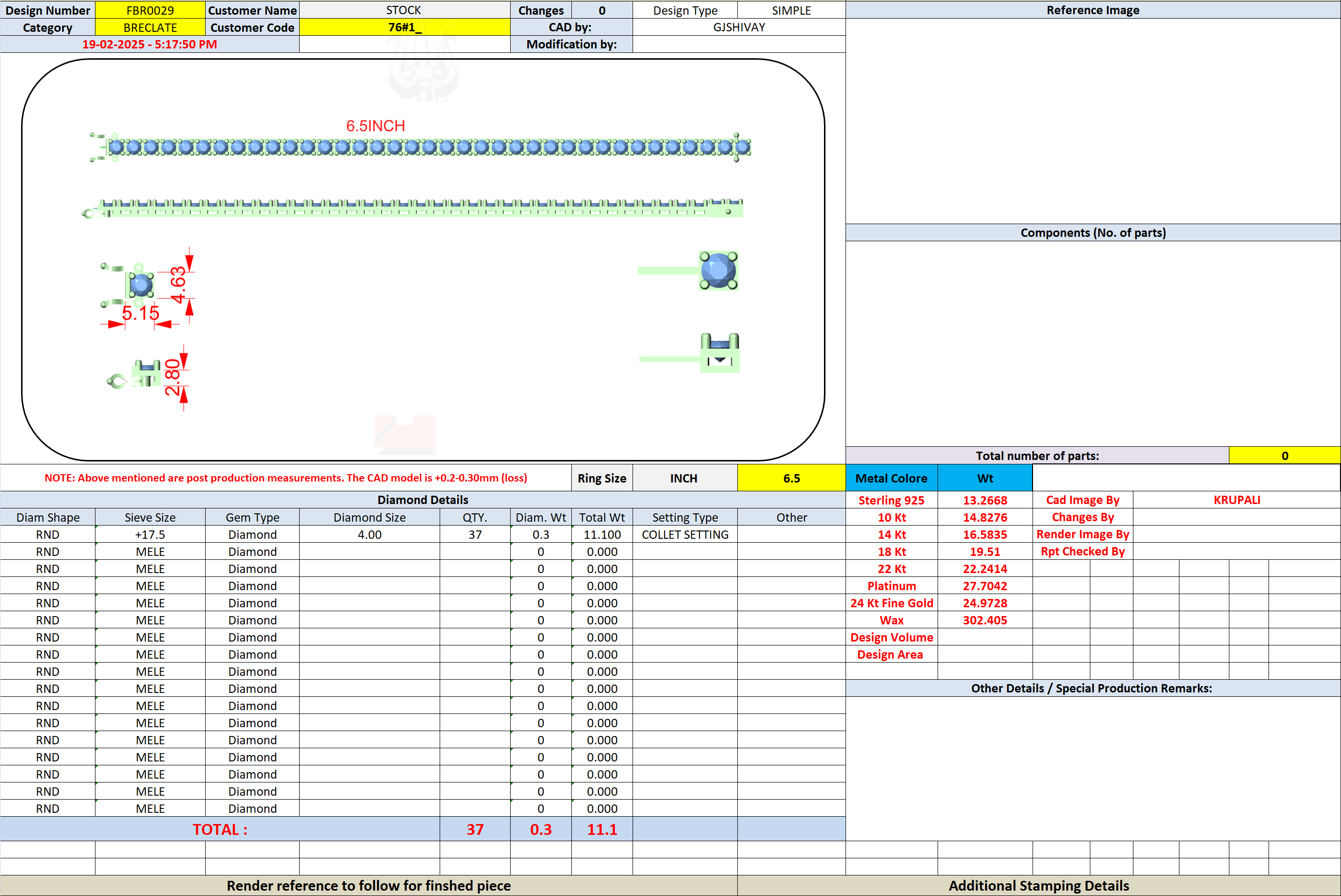Select the Wax value 302.405
Screen dimensions: 1341x896
tap(985, 620)
